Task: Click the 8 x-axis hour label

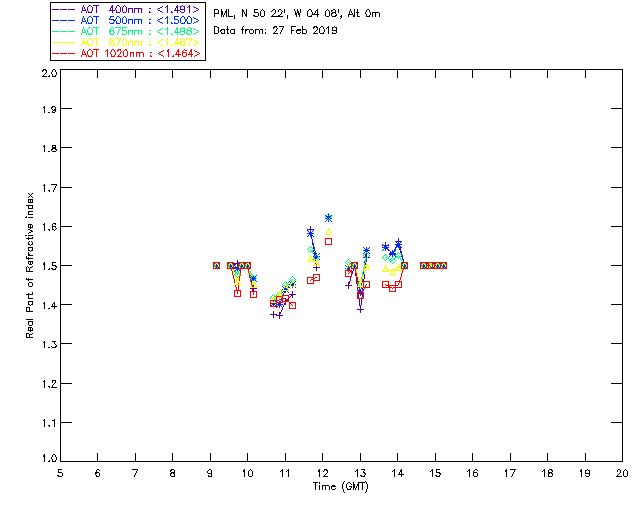Action: tap(173, 473)
